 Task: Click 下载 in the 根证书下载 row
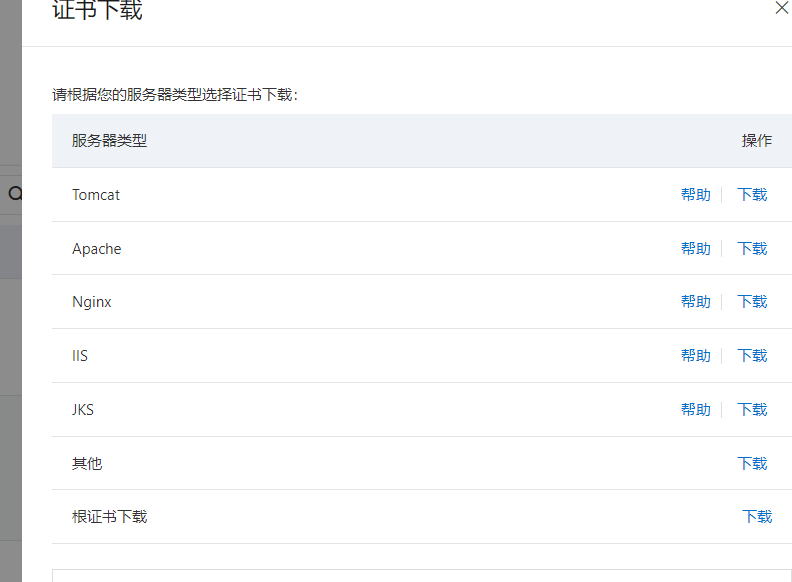click(x=757, y=516)
